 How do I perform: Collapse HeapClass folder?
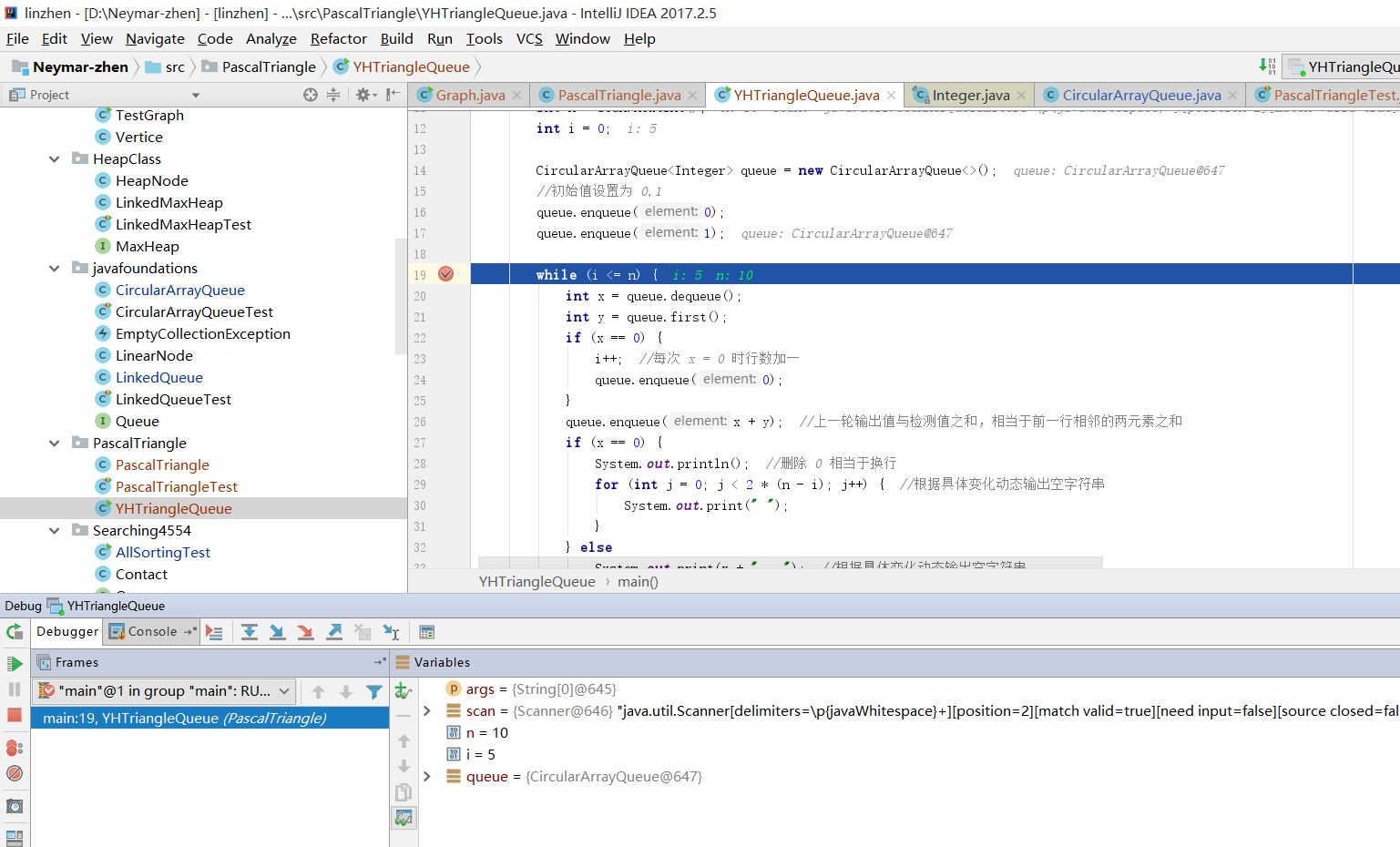[55, 159]
